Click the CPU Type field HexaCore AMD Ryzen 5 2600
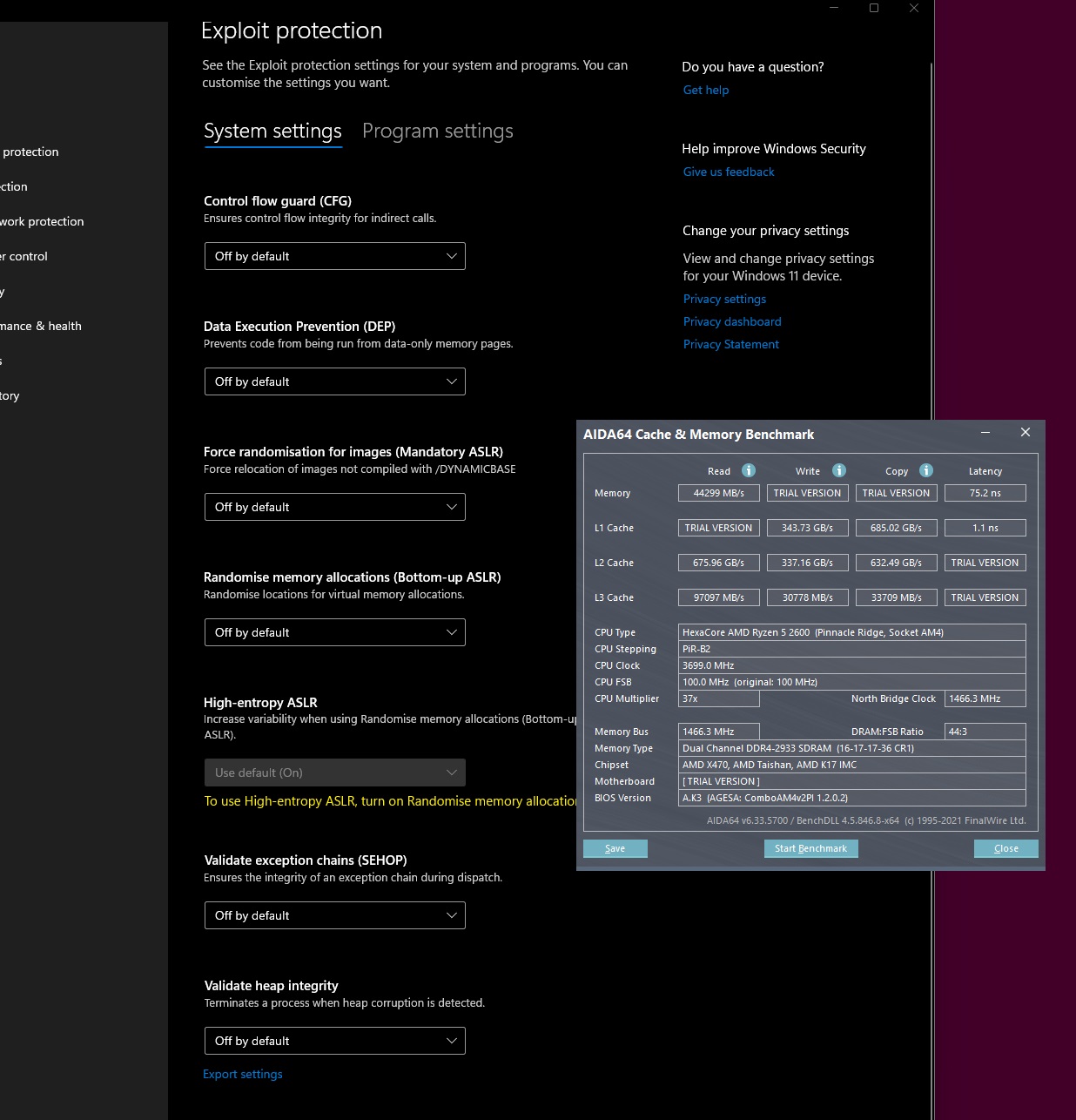Screen dimensions: 1076x1120 tap(852, 632)
